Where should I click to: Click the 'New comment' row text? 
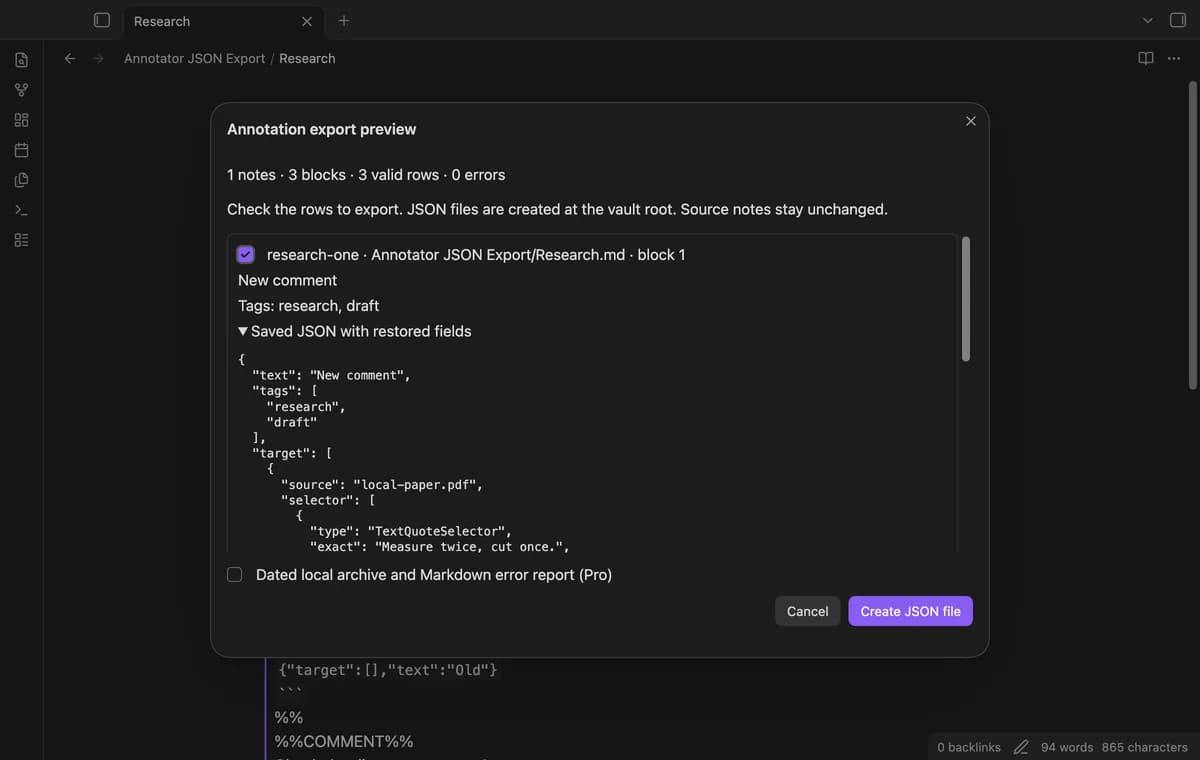tap(287, 280)
